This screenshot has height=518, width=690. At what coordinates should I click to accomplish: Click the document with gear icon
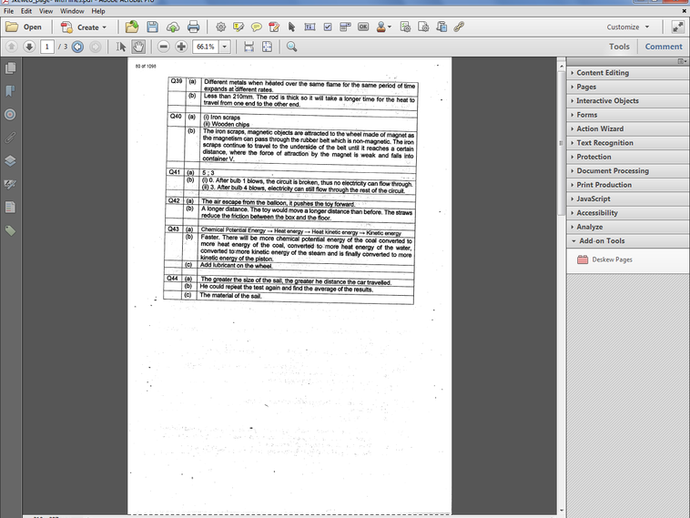coord(405,27)
